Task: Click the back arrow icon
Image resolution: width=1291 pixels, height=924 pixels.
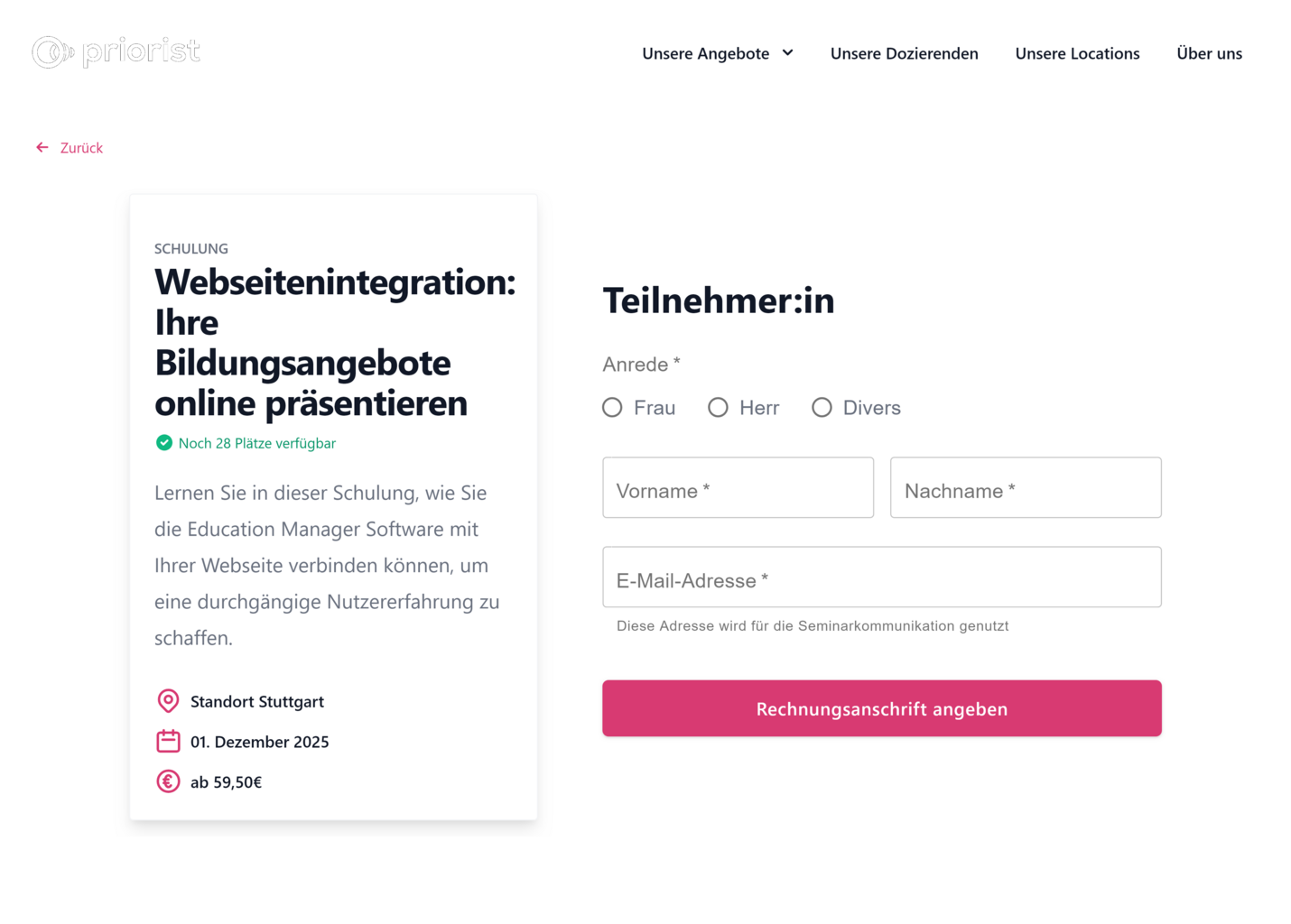Action: pos(42,147)
